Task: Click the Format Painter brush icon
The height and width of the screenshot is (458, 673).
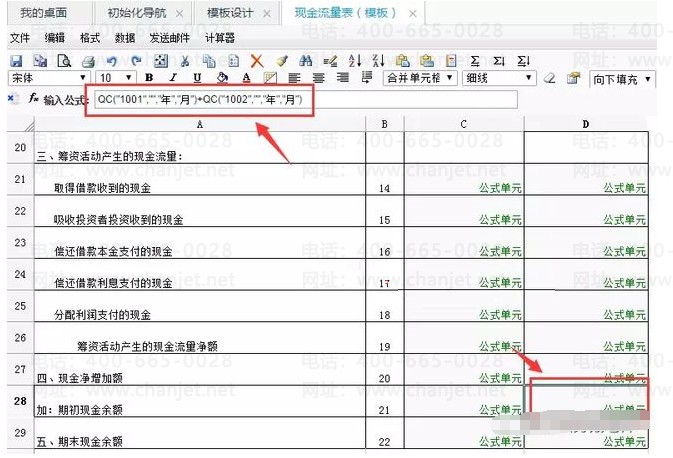Action: [x=282, y=61]
